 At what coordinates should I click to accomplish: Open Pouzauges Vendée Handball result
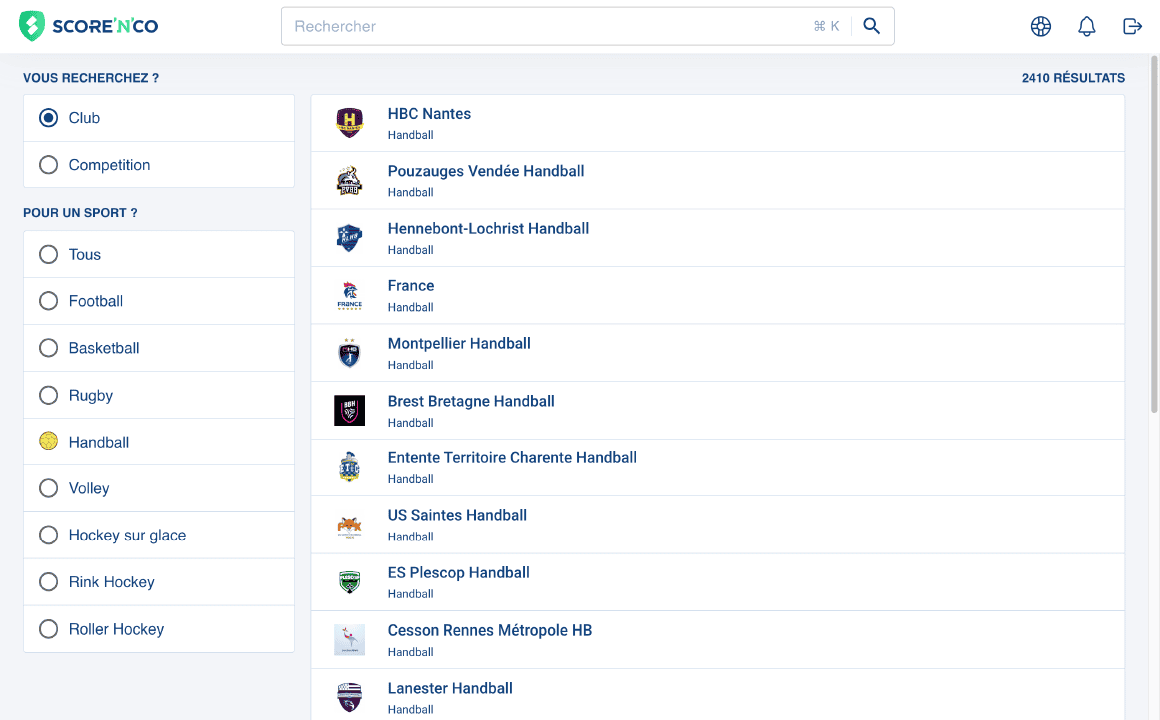click(486, 171)
